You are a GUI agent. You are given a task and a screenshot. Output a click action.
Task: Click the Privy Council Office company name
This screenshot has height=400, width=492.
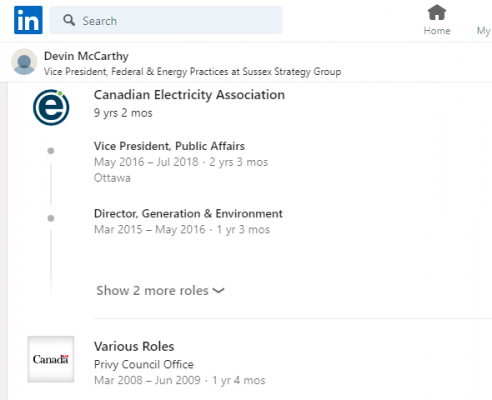[x=144, y=364]
